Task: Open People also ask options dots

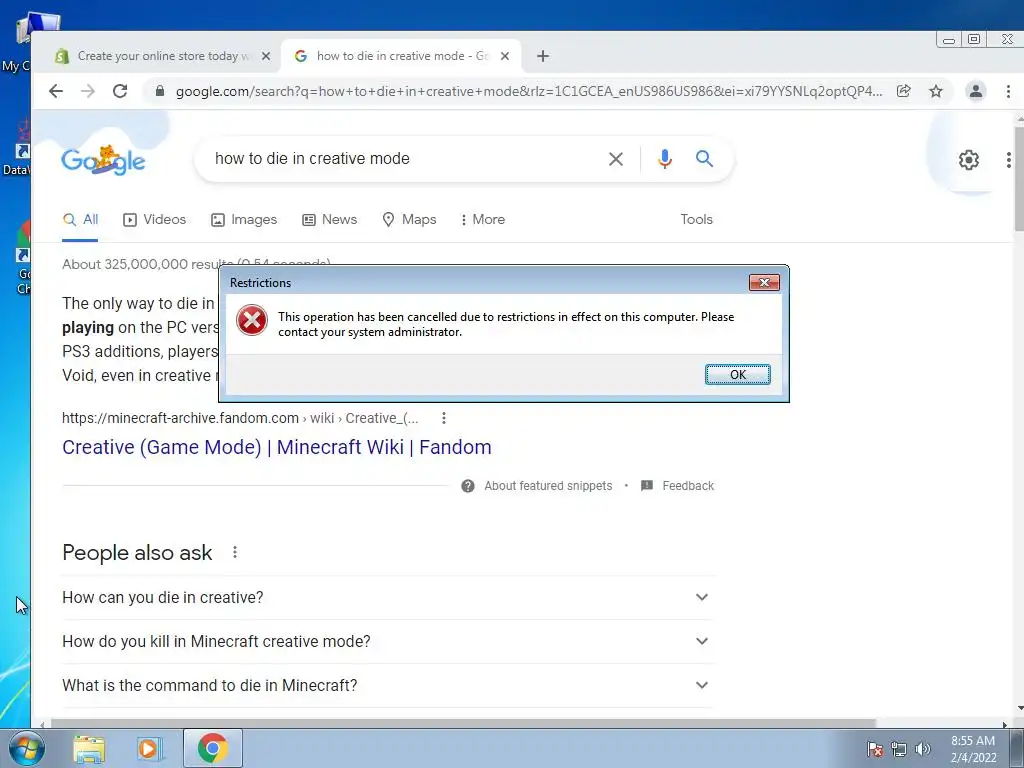Action: [234, 552]
